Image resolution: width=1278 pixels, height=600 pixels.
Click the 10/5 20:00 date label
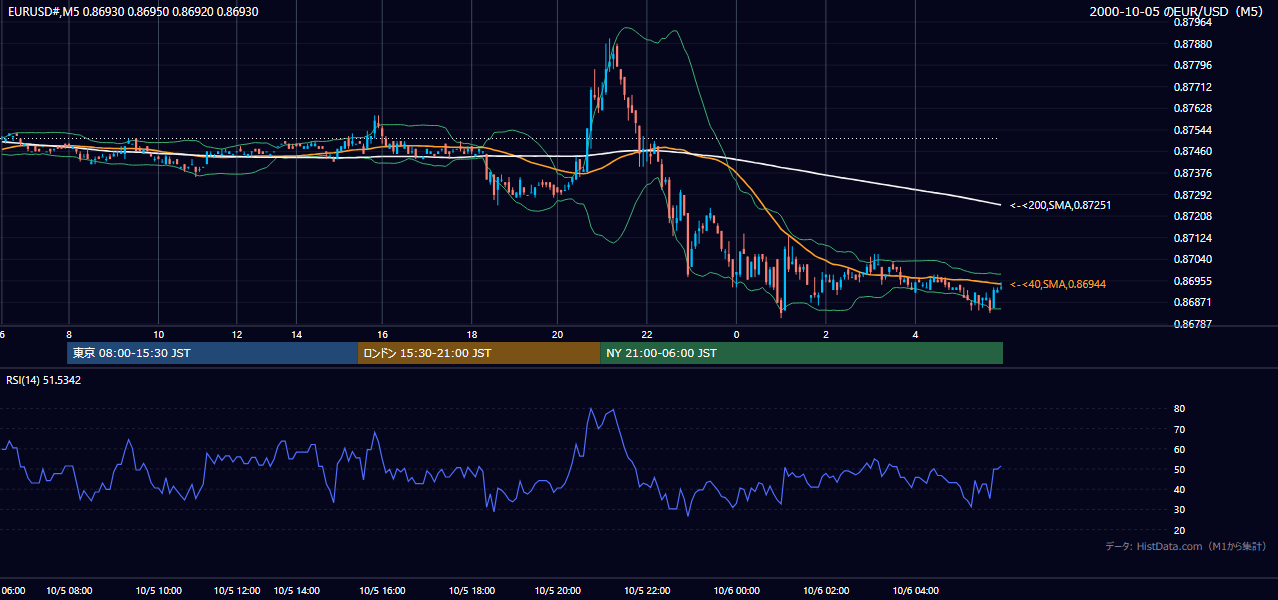558,590
